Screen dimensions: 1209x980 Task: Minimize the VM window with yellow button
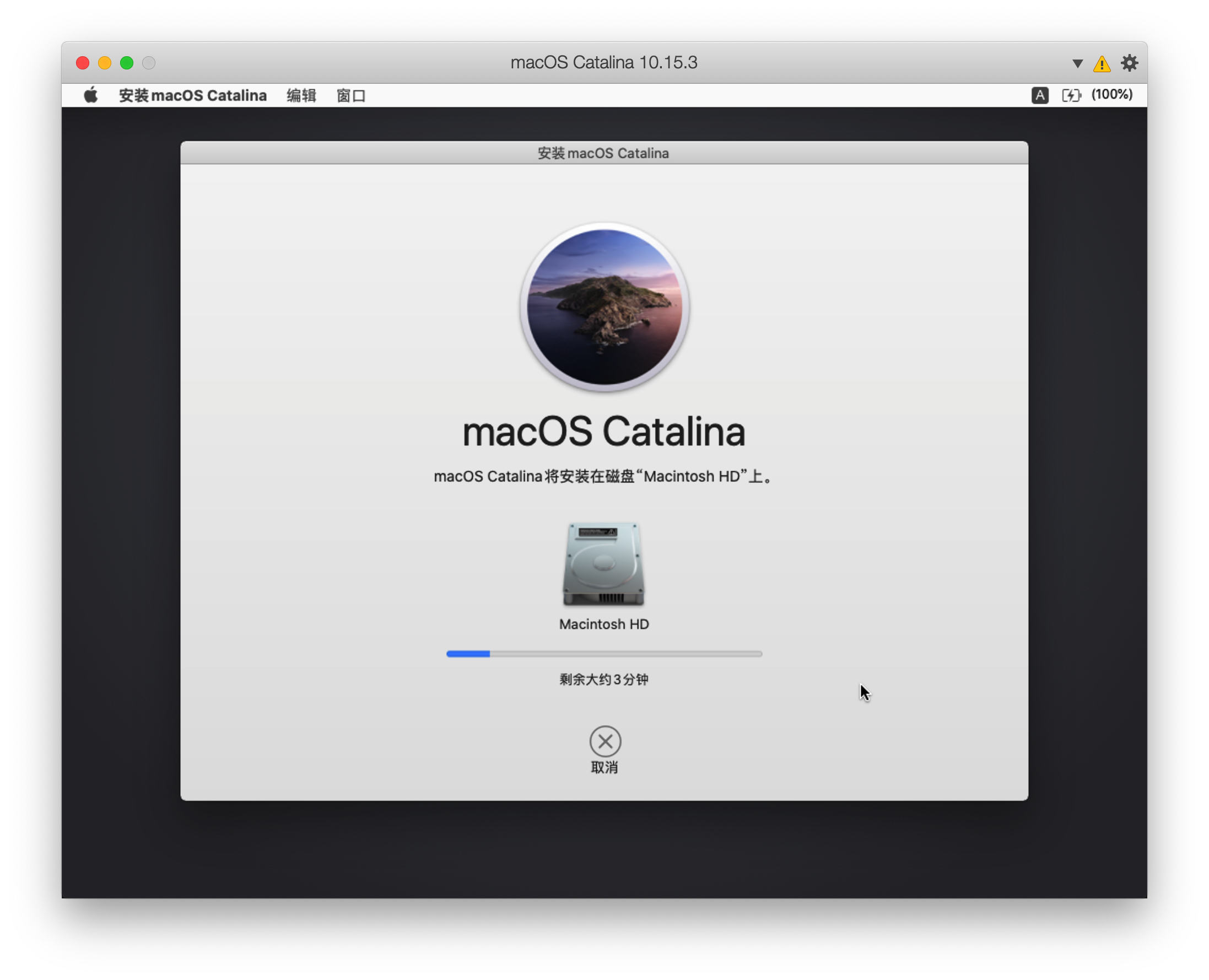104,63
